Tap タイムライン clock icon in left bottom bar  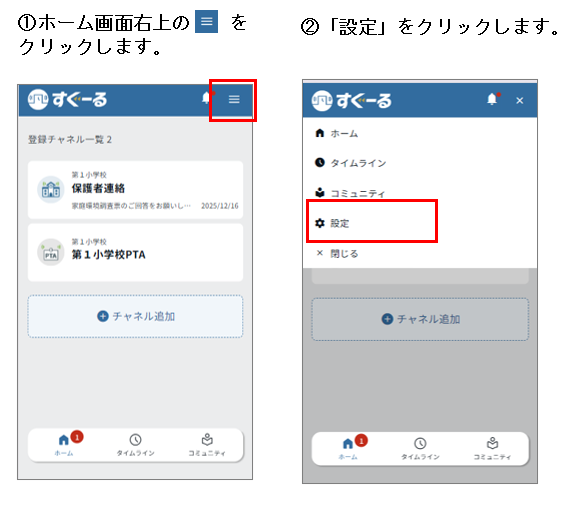(x=136, y=440)
